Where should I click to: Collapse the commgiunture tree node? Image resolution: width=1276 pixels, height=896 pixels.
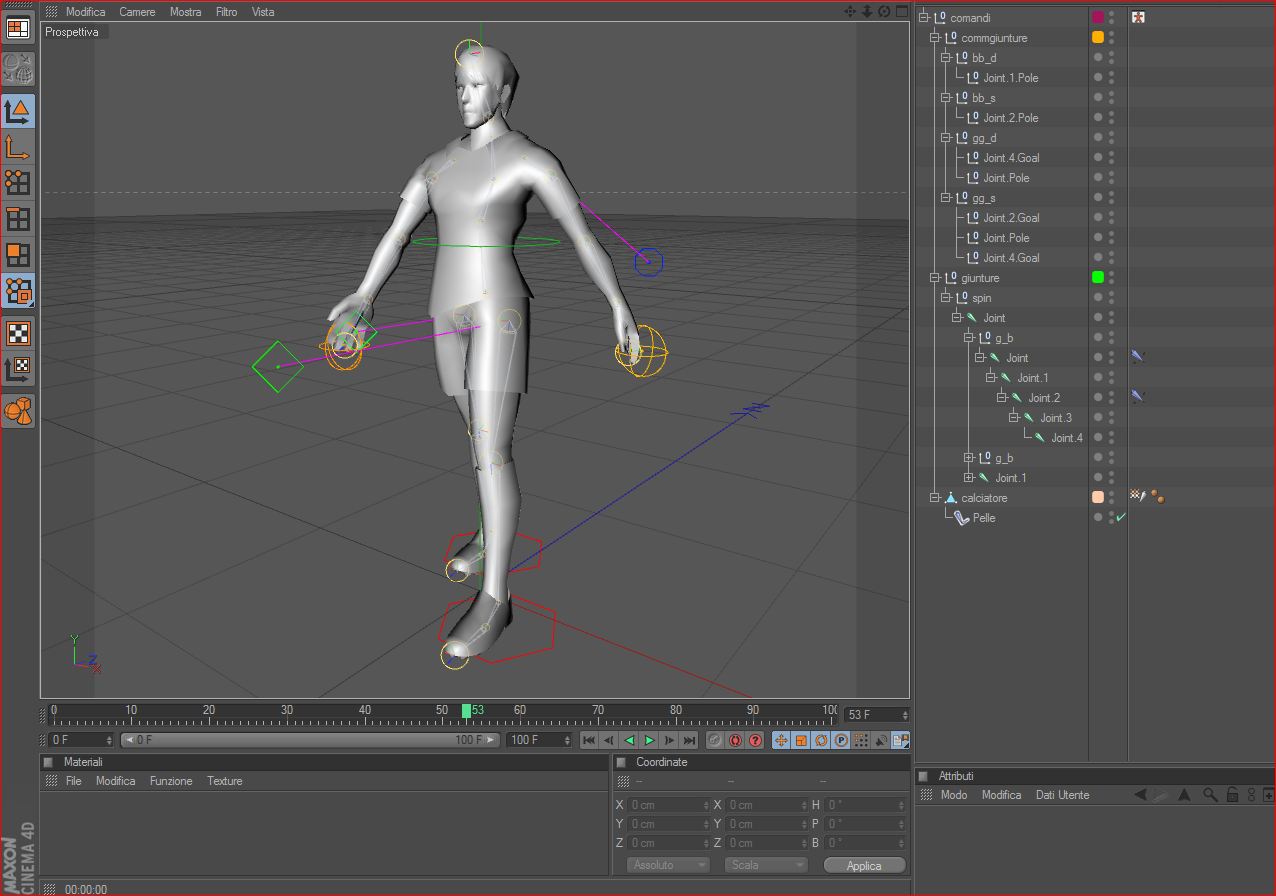tap(936, 38)
